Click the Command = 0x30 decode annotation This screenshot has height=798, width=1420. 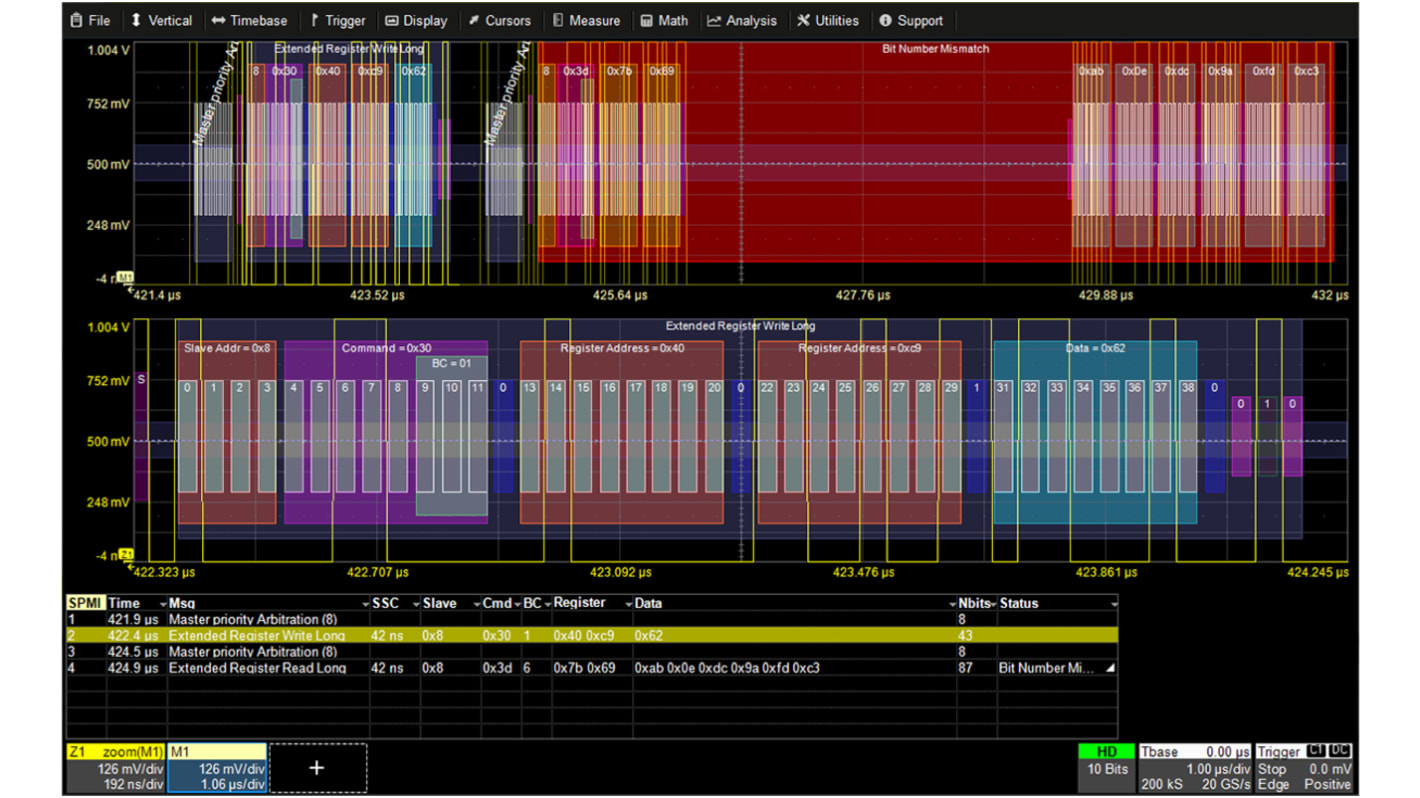[387, 349]
